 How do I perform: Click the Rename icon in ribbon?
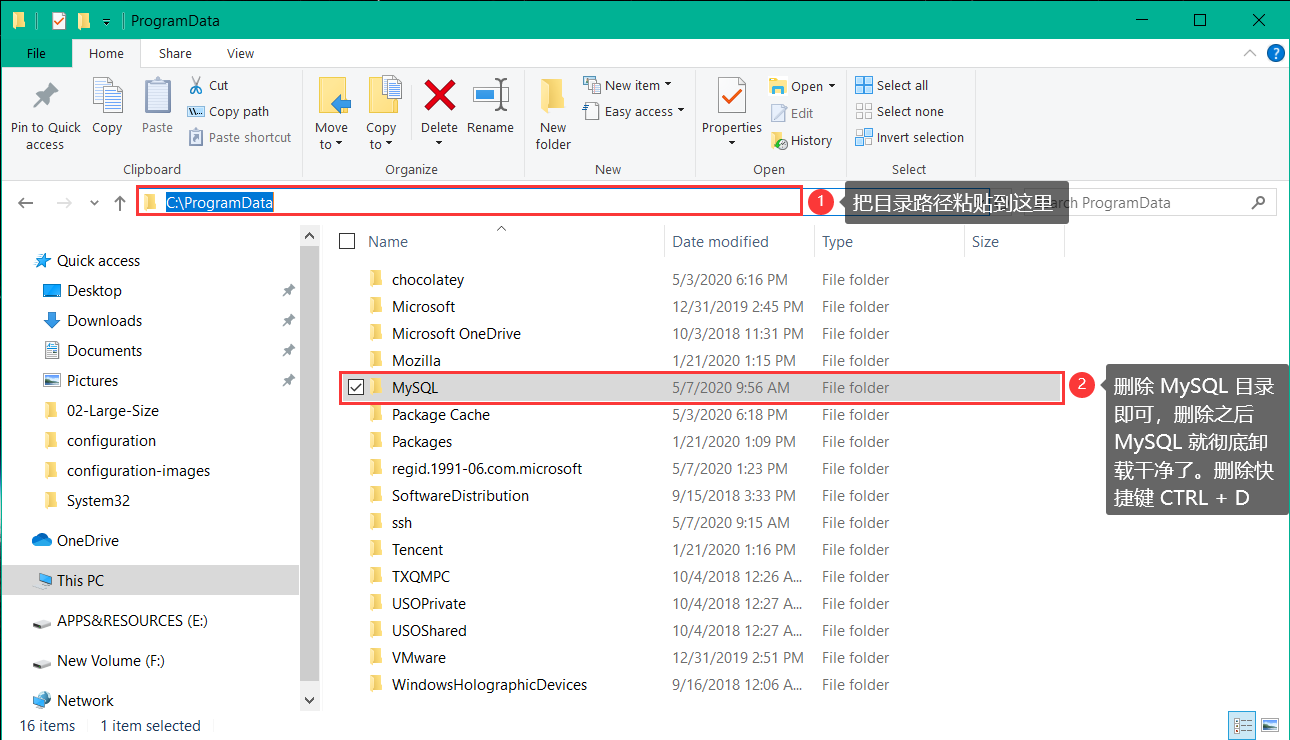[x=490, y=96]
